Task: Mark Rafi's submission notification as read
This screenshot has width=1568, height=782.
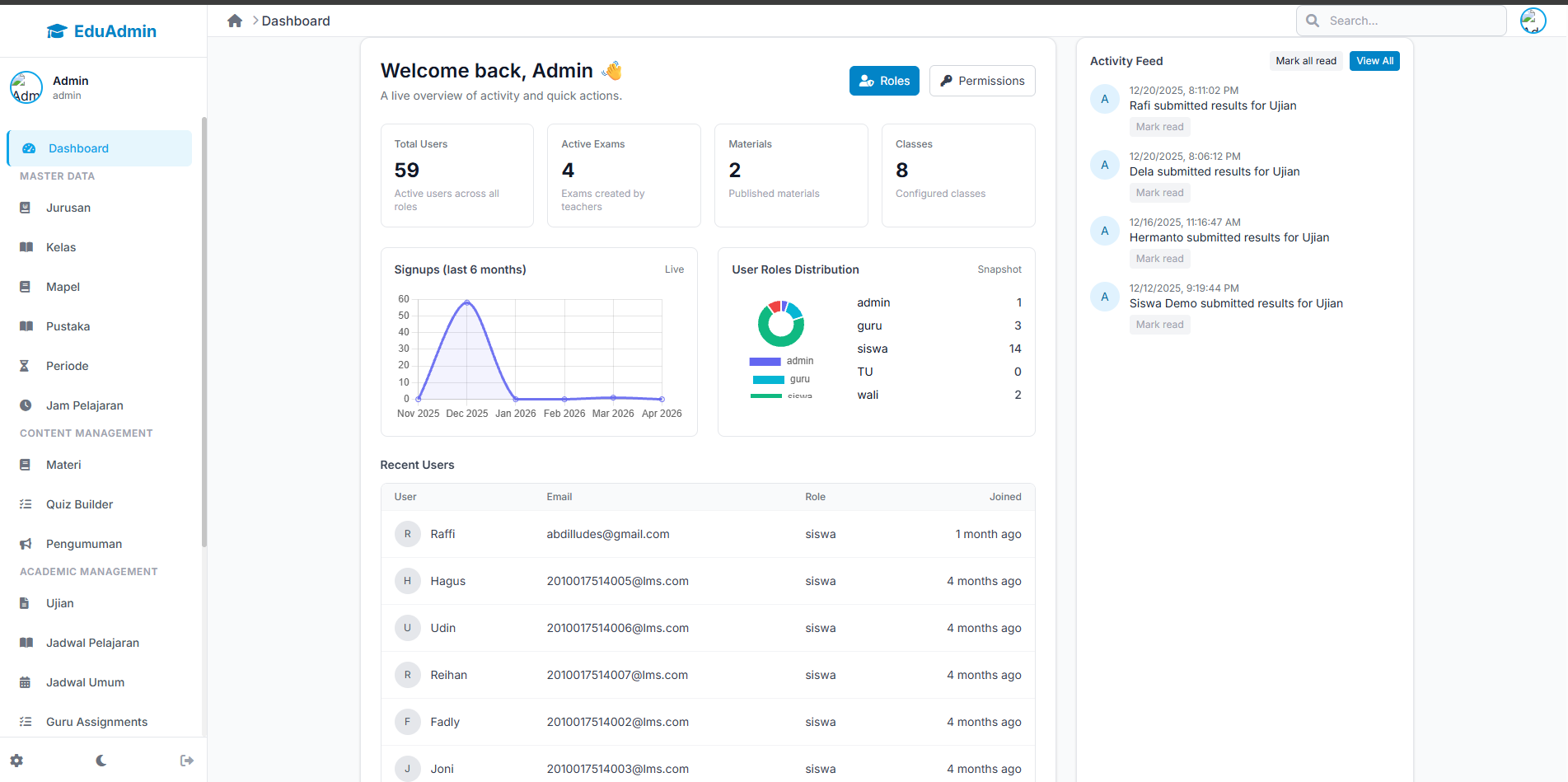Action: (1159, 127)
